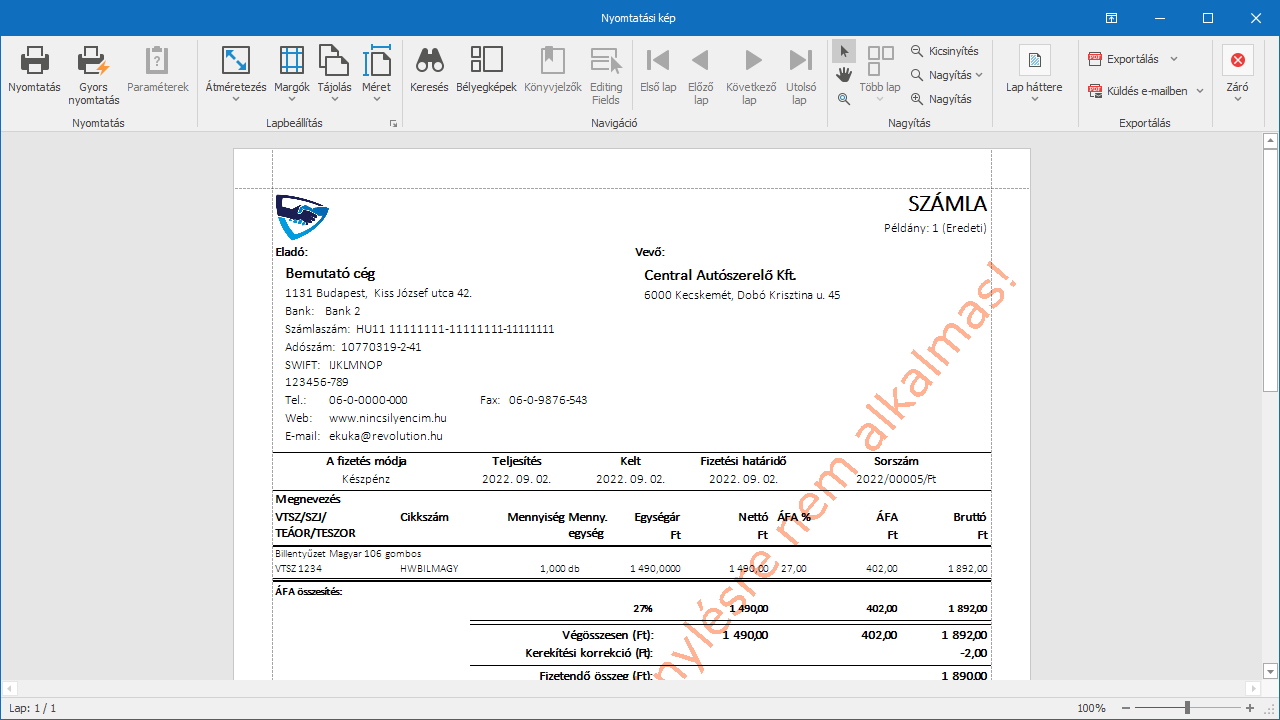
Task: Select the hand pan tool
Action: pyautogui.click(x=844, y=75)
